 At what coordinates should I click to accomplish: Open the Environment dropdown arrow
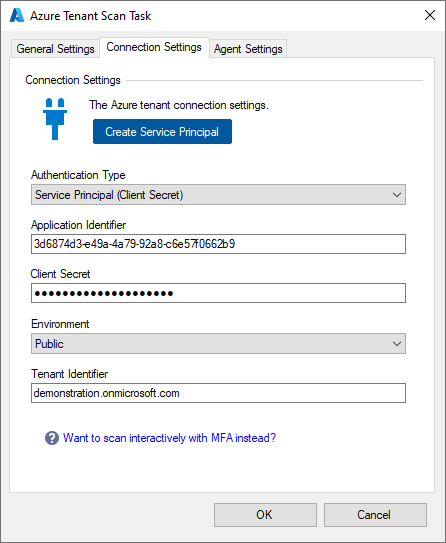coord(397,344)
